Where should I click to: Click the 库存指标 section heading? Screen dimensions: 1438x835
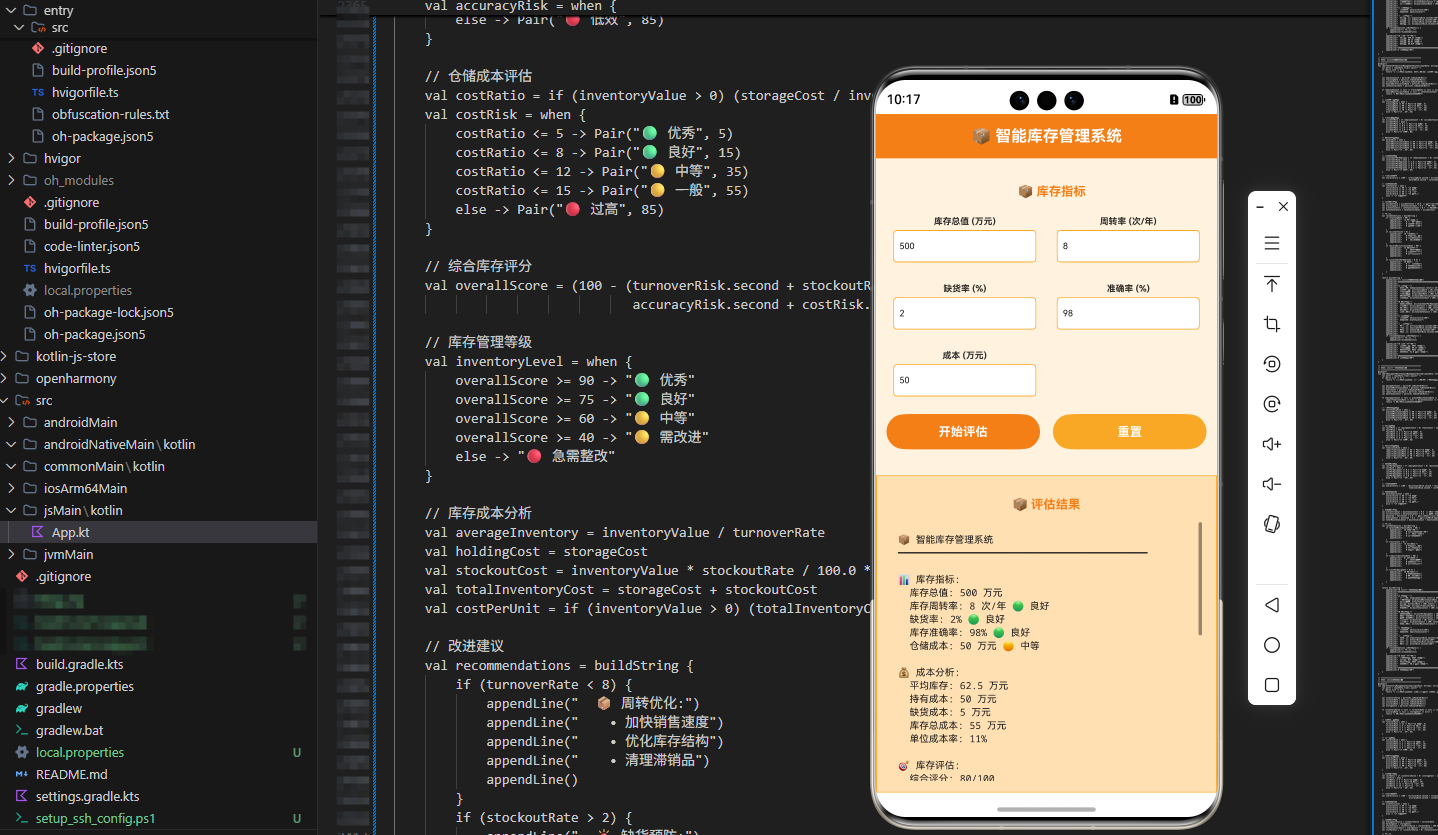click(x=1051, y=191)
